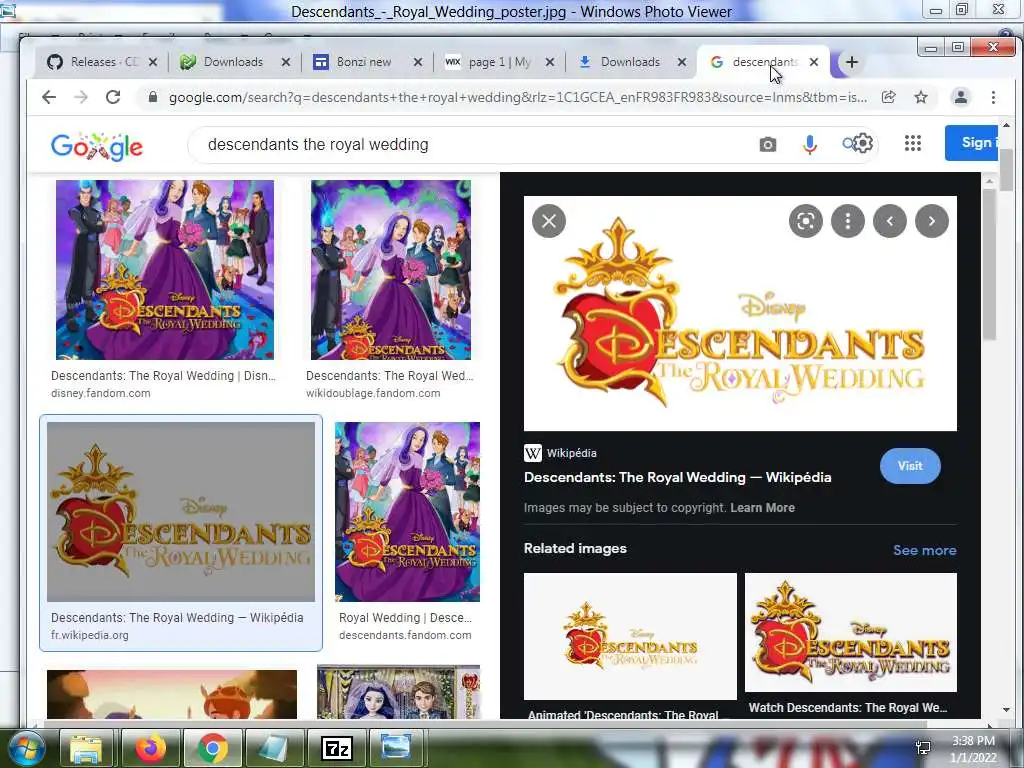The width and height of the screenshot is (1024, 768).
Task: Search by image with camera icon
Action: pyautogui.click(x=768, y=144)
